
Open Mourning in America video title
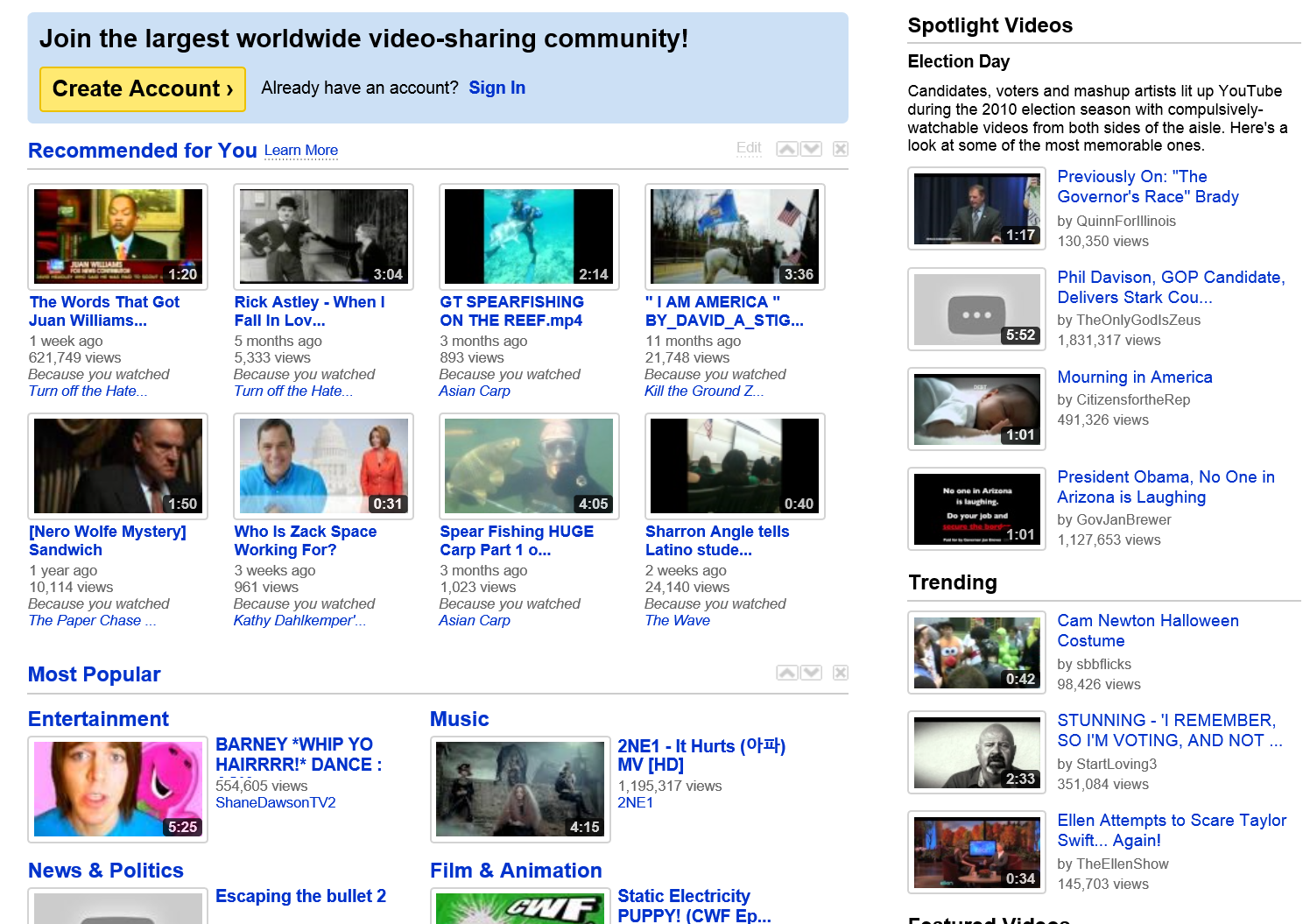tap(1134, 377)
